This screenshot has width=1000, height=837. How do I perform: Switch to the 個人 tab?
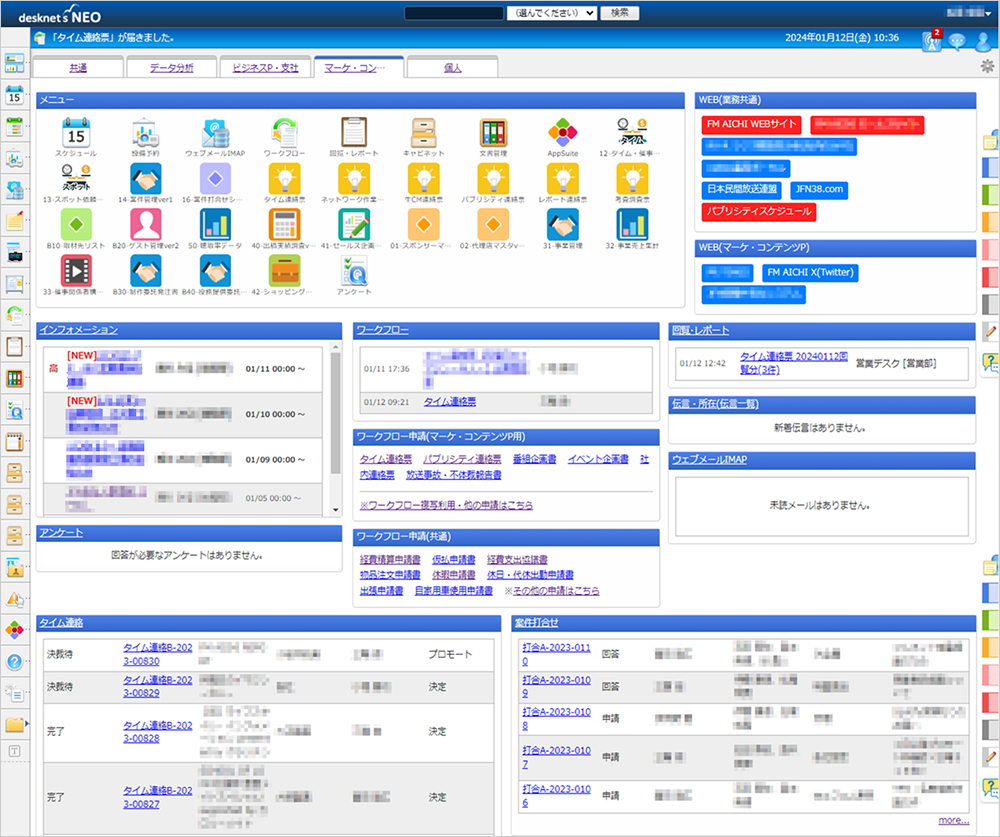pyautogui.click(x=451, y=68)
